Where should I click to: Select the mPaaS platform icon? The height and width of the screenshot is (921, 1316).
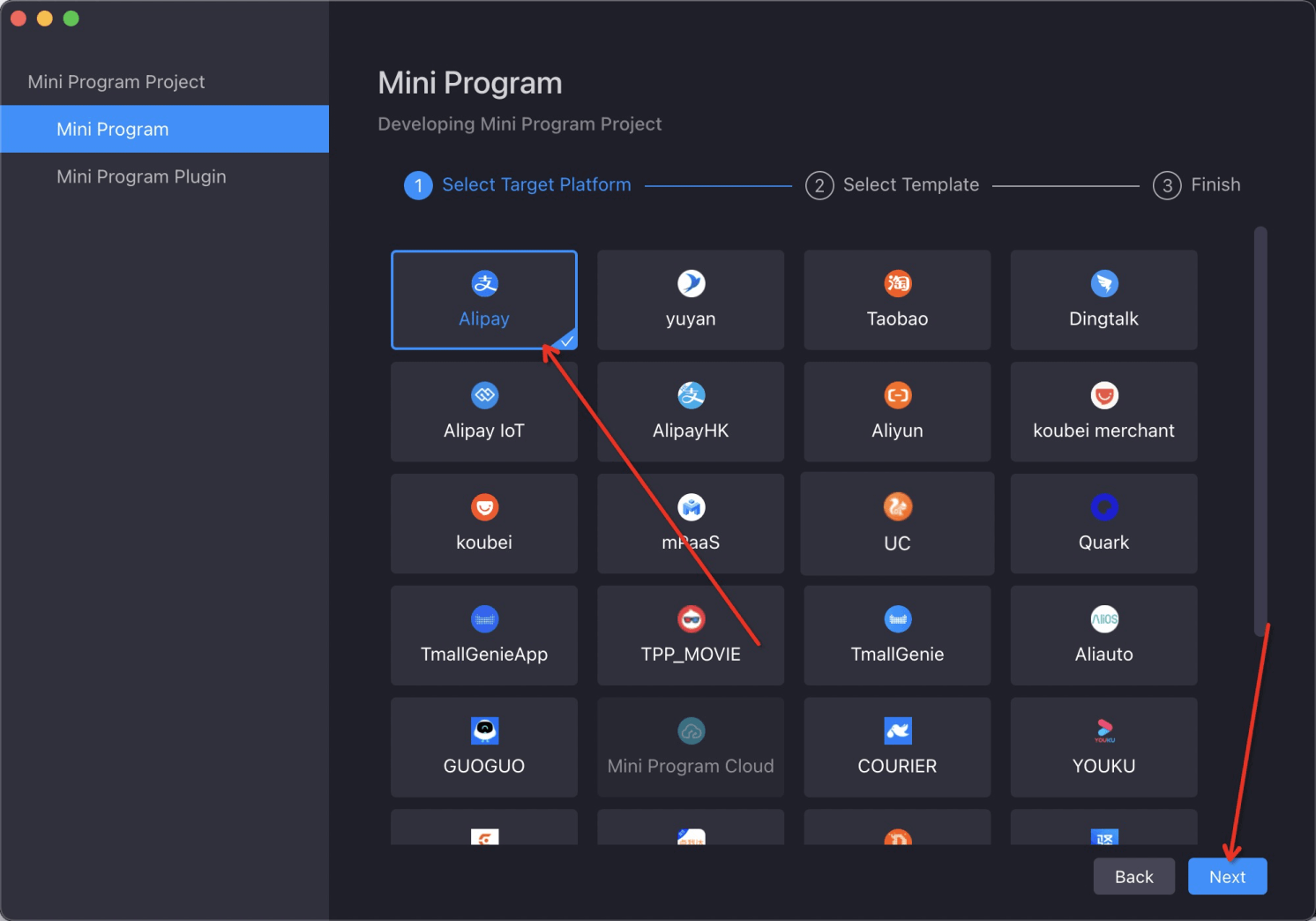click(691, 507)
